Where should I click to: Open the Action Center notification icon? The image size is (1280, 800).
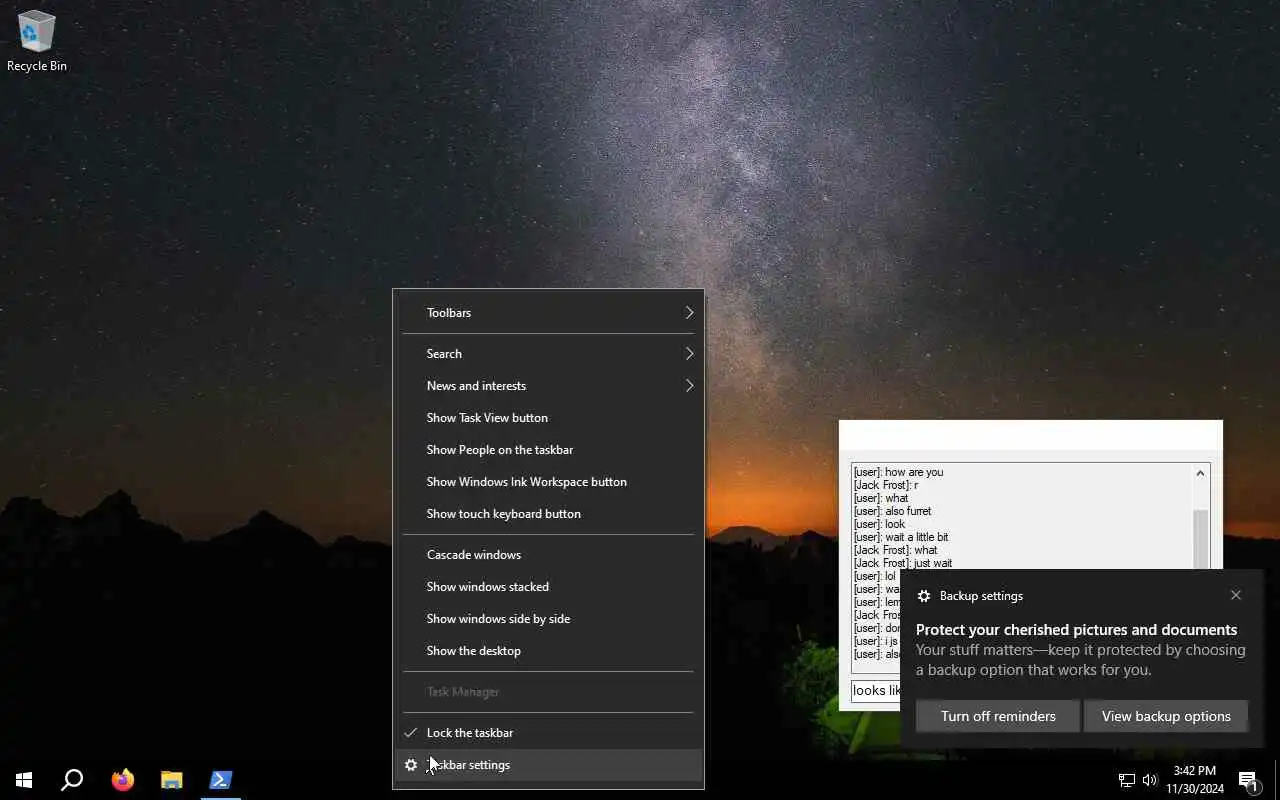point(1248,780)
